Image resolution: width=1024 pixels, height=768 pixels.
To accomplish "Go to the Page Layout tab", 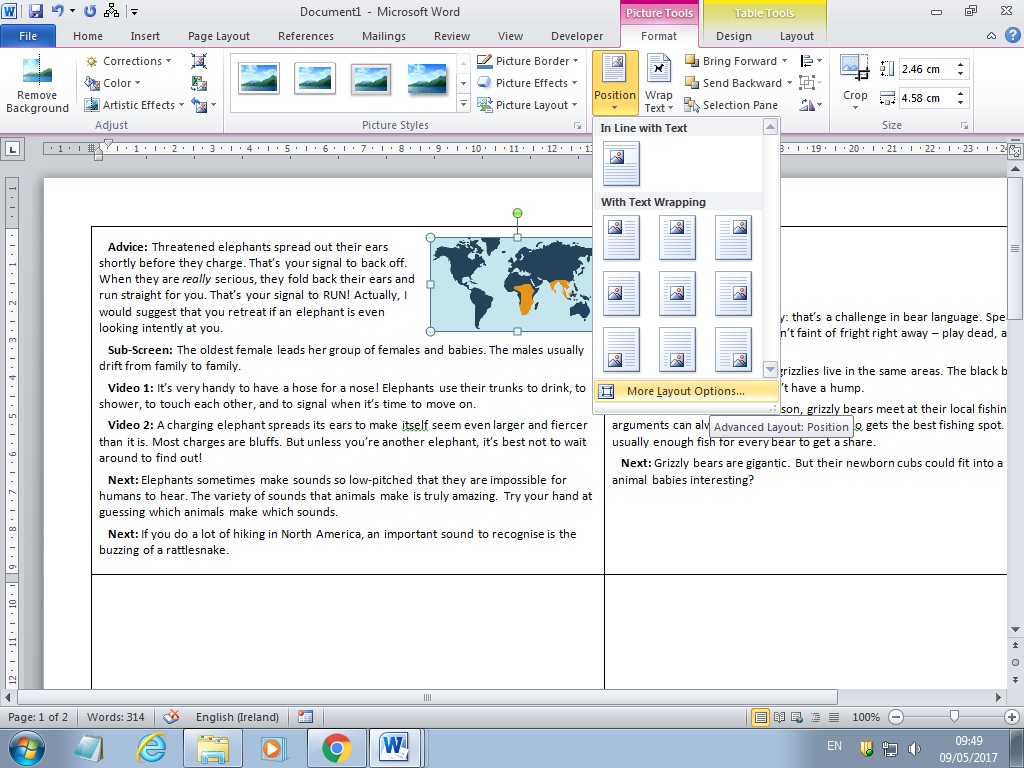I will [x=219, y=36].
